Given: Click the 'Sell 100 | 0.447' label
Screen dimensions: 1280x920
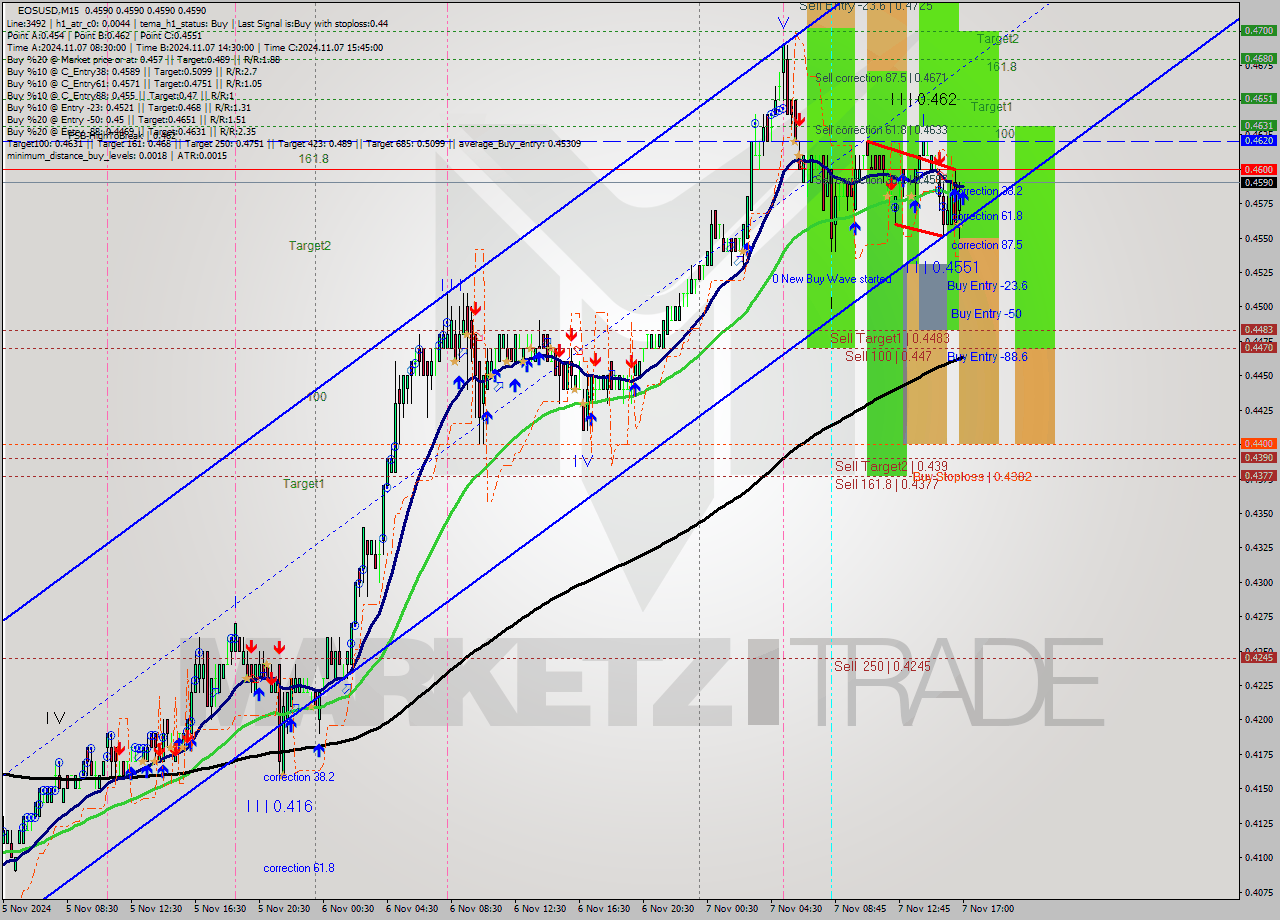Looking at the screenshot, I should click(888, 355).
